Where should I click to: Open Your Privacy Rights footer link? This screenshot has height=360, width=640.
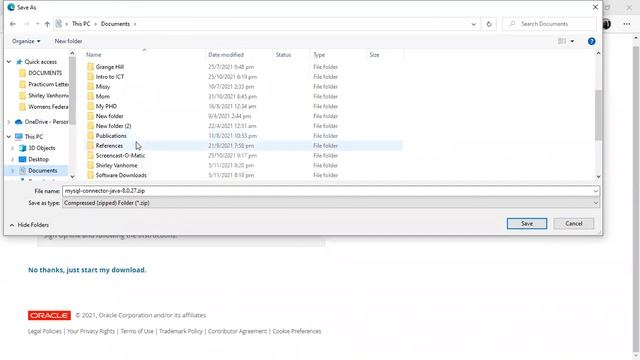(91, 331)
